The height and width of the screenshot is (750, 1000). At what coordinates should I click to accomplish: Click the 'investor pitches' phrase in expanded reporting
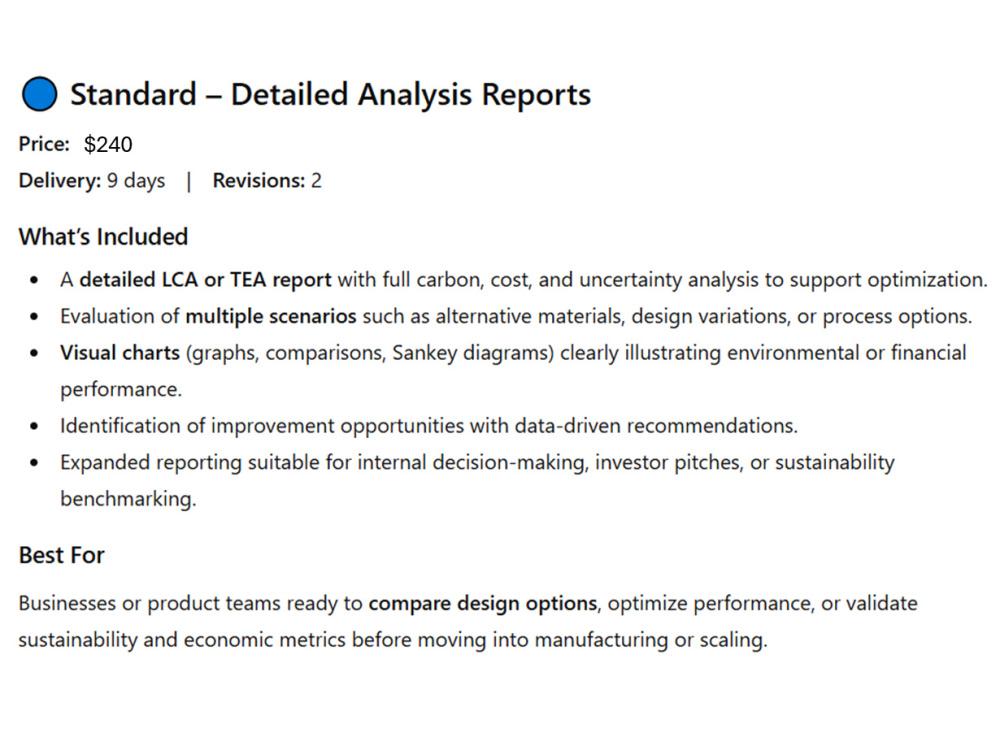pyautogui.click(x=669, y=462)
